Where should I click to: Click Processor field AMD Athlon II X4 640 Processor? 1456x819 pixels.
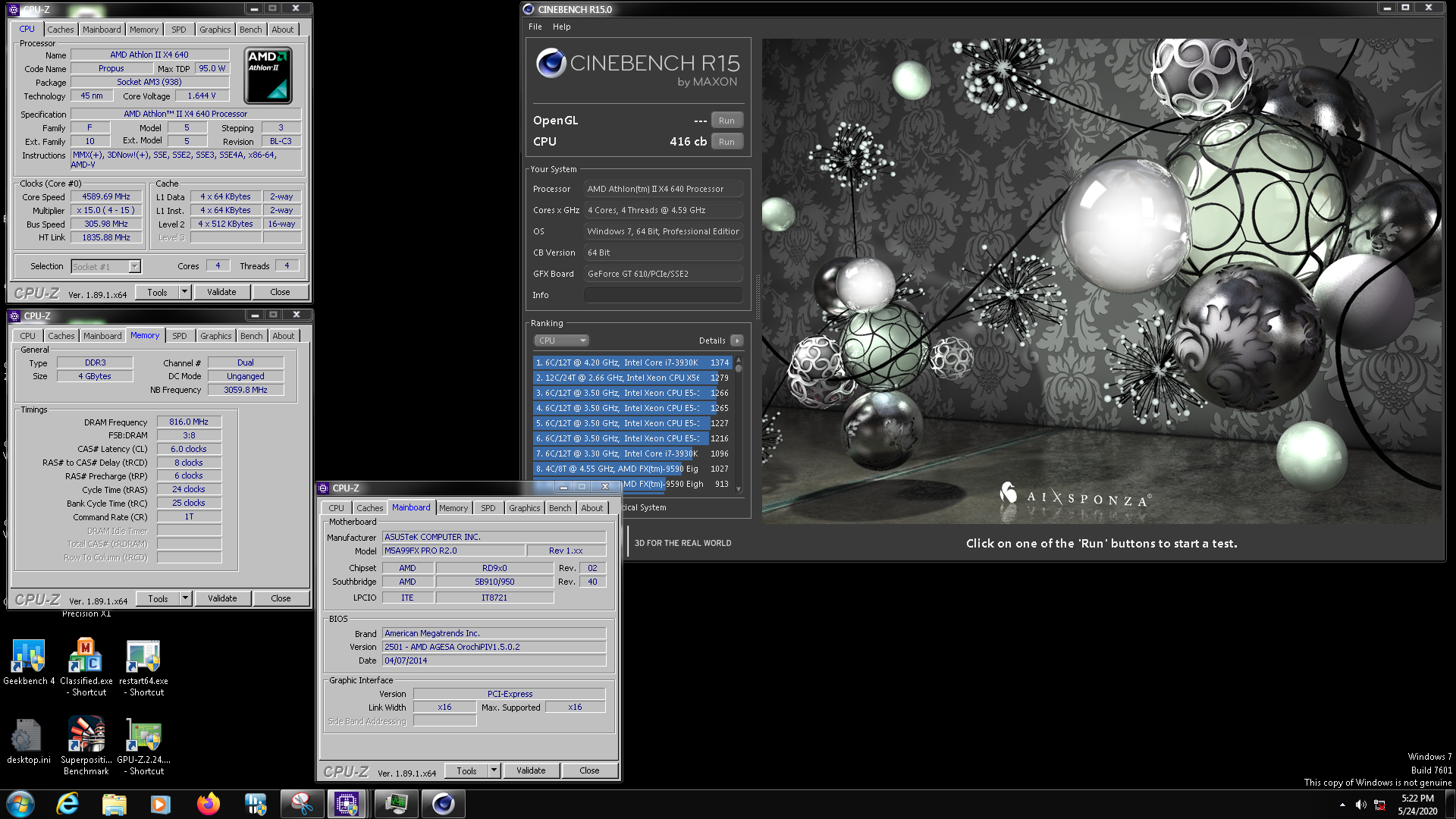(664, 189)
